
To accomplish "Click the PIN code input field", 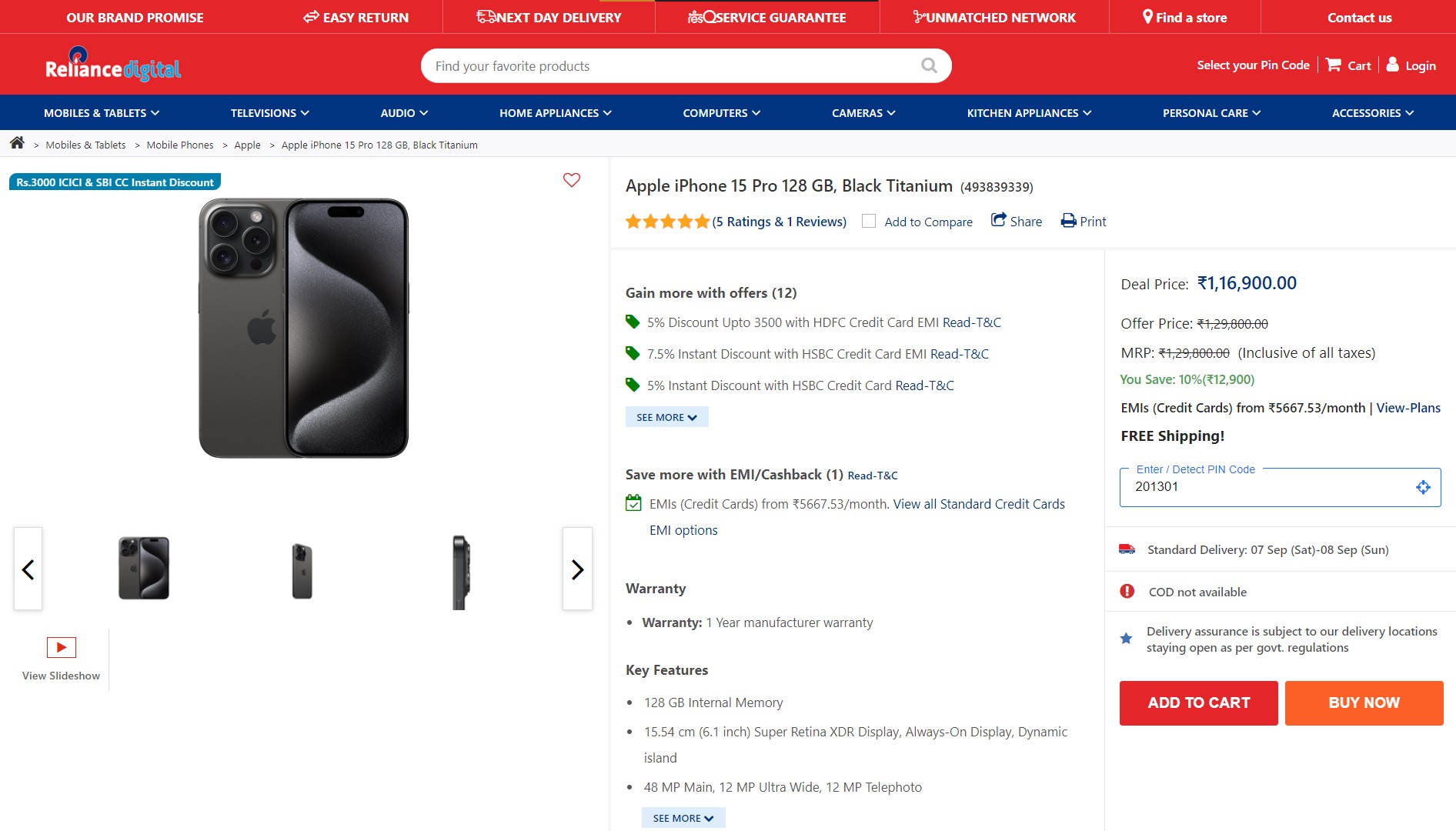I will click(x=1266, y=487).
